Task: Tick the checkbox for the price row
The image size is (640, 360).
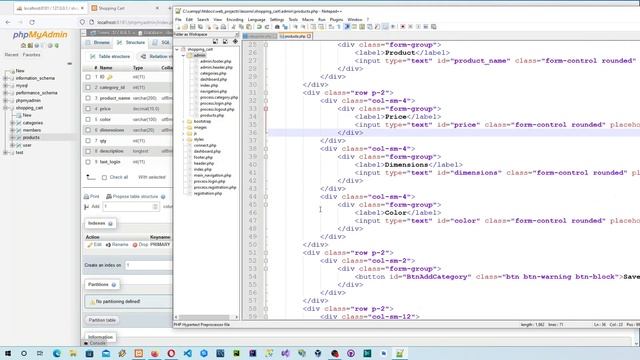Action: coord(88,109)
